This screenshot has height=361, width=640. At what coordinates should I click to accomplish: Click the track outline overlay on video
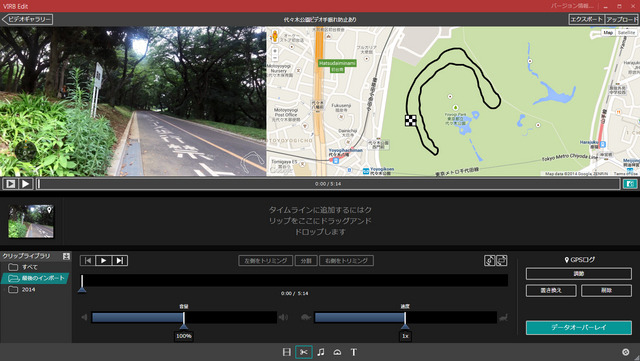click(x=252, y=162)
